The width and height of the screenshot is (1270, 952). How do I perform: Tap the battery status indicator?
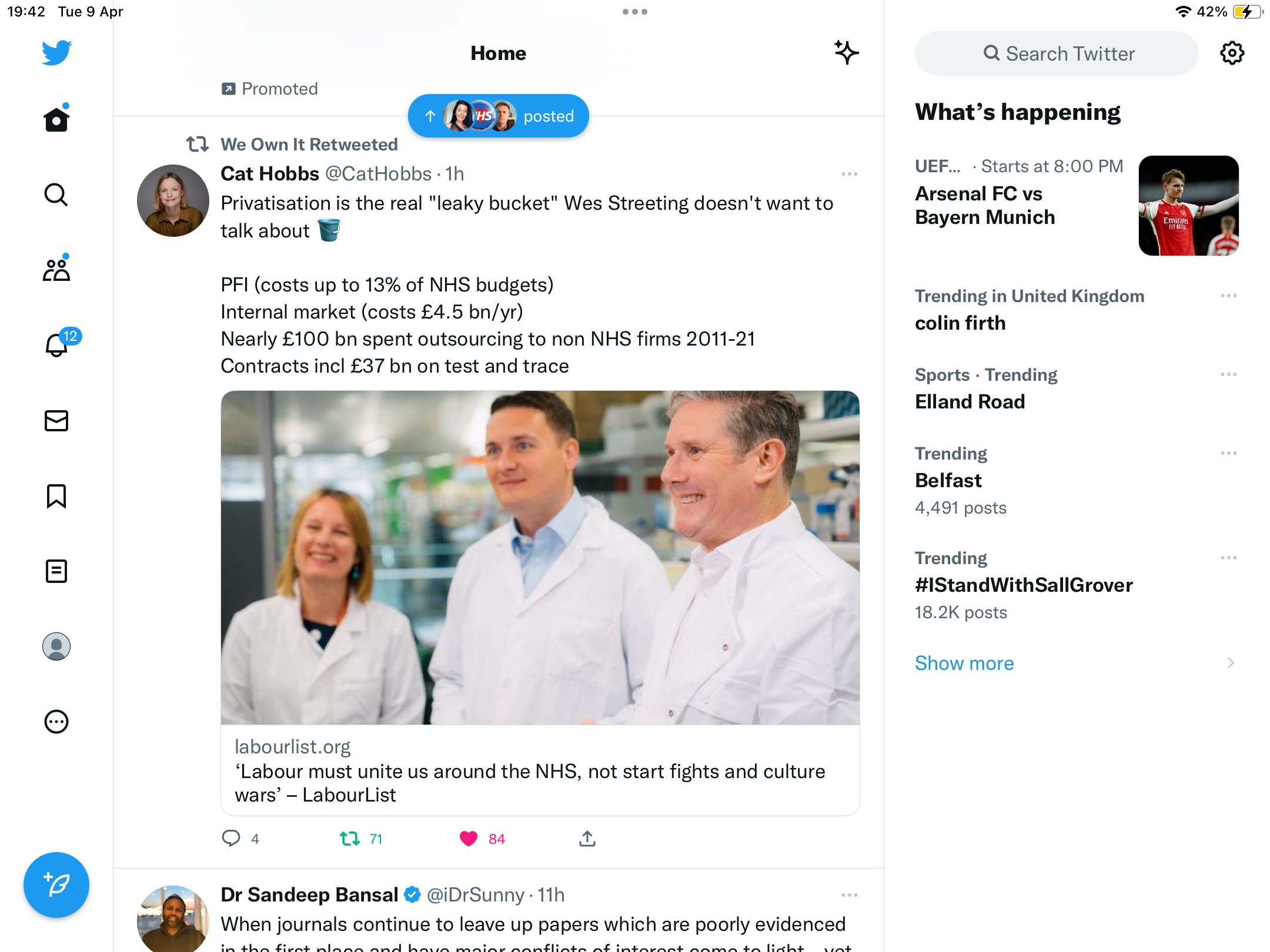point(1248,12)
